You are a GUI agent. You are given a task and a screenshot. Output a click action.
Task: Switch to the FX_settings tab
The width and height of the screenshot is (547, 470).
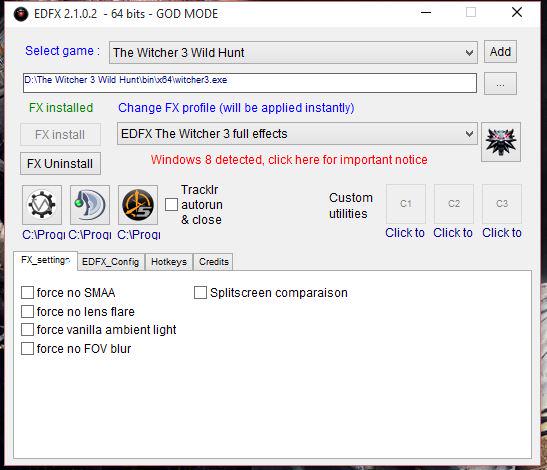pyautogui.click(x=45, y=260)
